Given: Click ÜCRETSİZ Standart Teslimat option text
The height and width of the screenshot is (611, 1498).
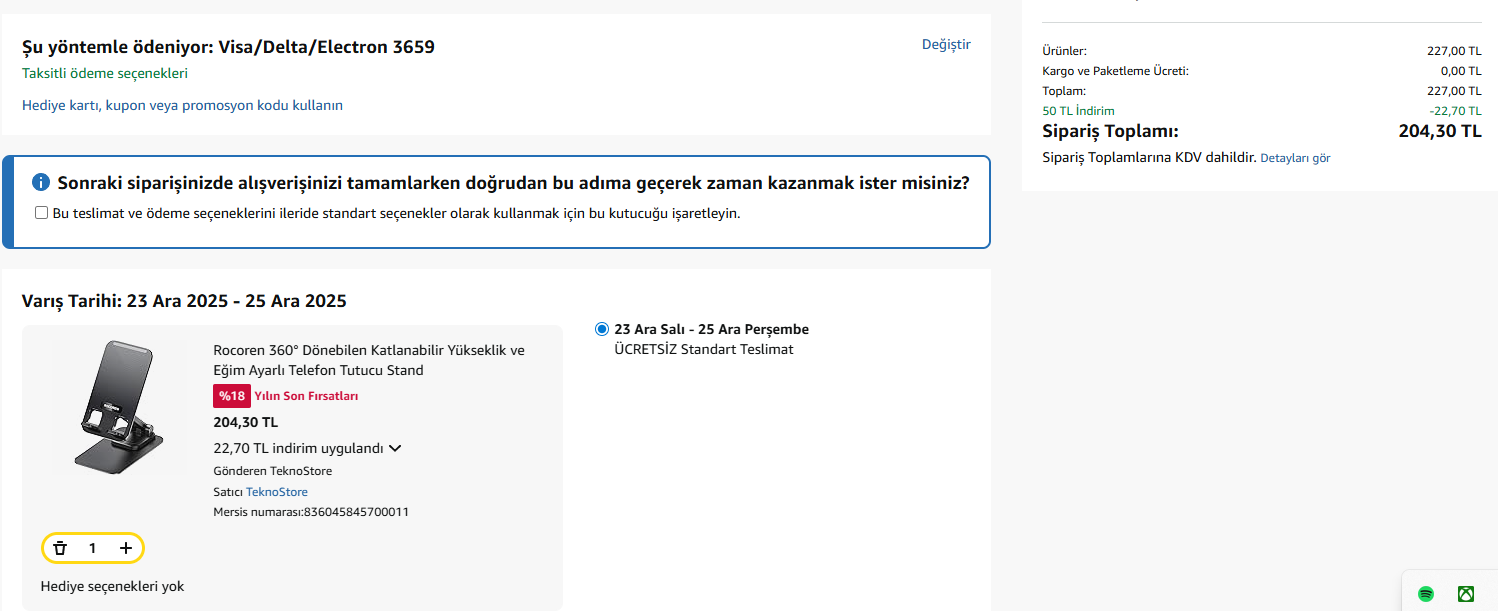Looking at the screenshot, I should coord(703,349).
